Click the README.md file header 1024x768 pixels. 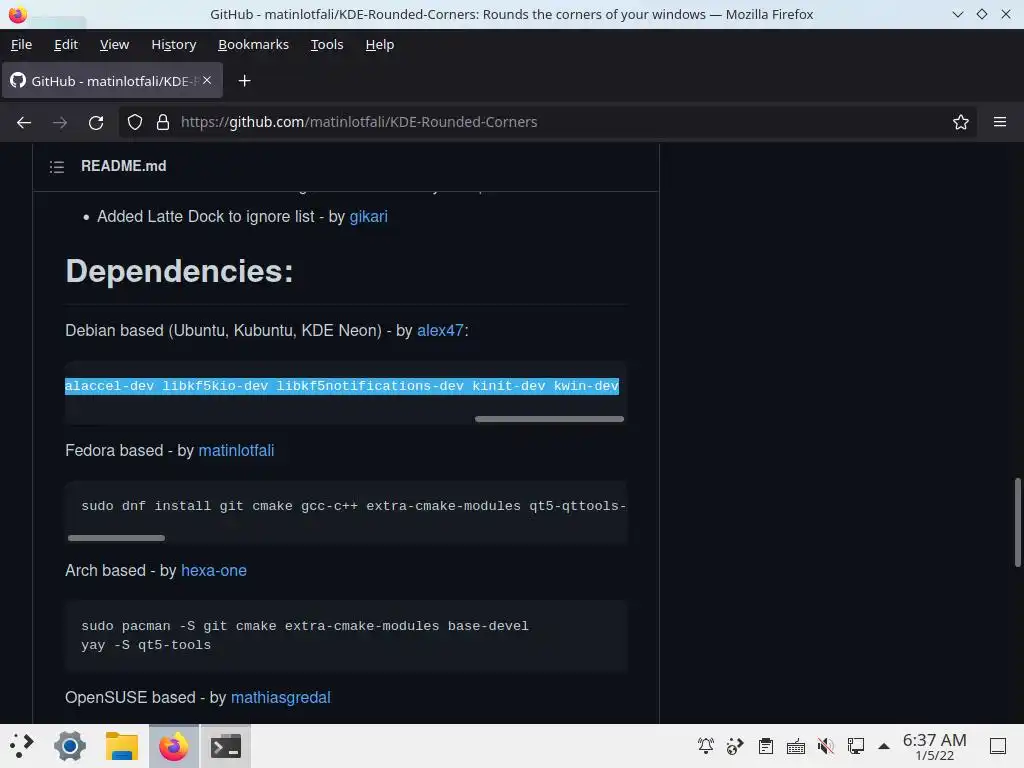[x=123, y=166]
